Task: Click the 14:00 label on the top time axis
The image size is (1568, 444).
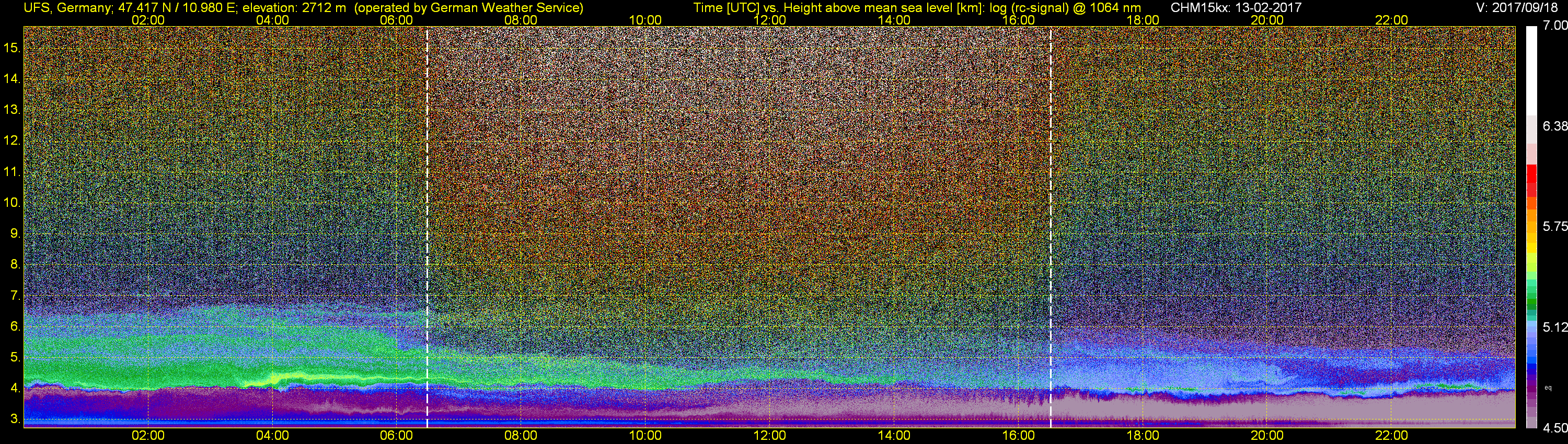Action: tap(894, 20)
